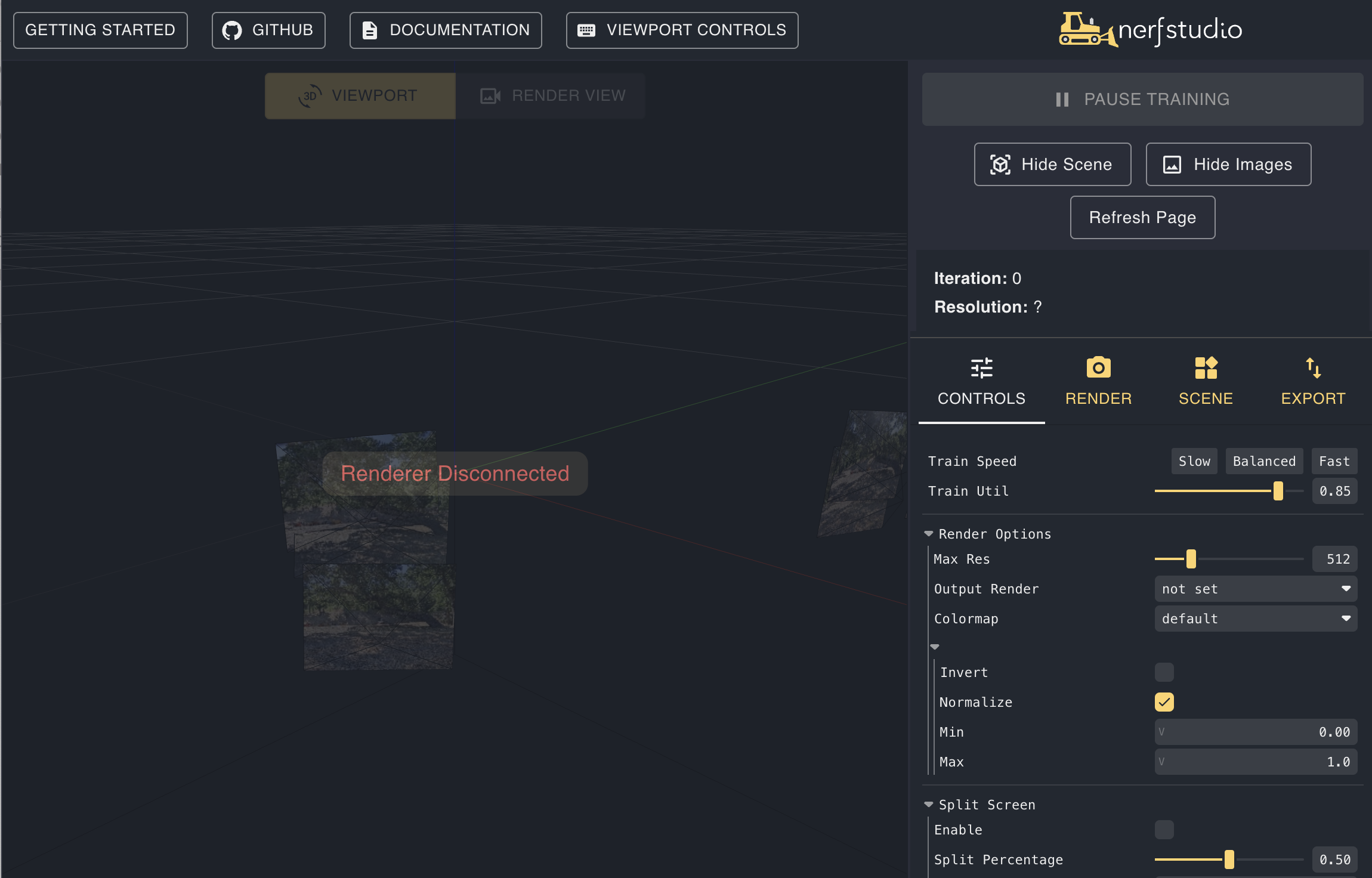Set train speed to Fast
This screenshot has height=878, width=1372.
(x=1333, y=460)
